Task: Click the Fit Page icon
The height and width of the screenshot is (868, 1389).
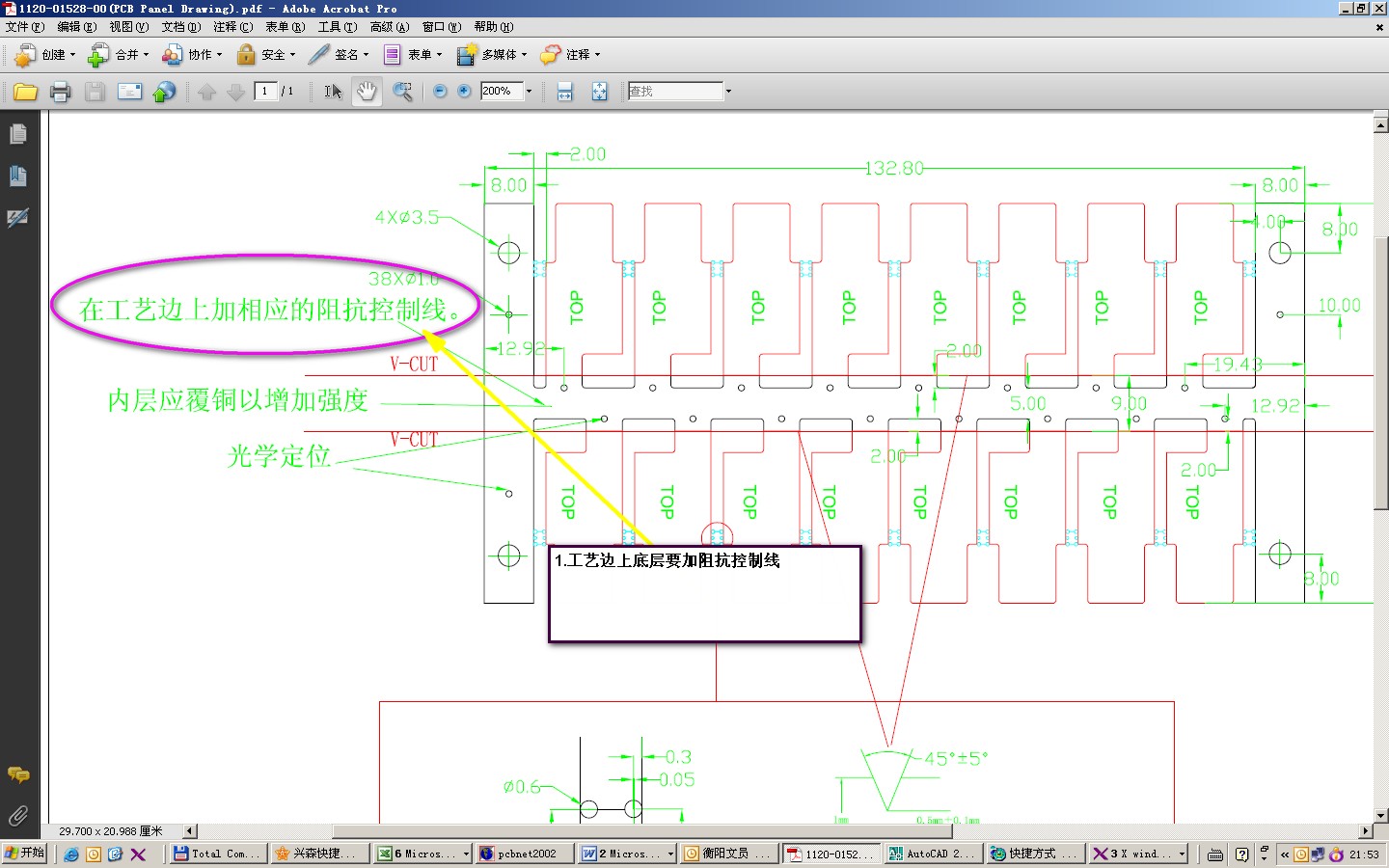Action: (x=599, y=92)
